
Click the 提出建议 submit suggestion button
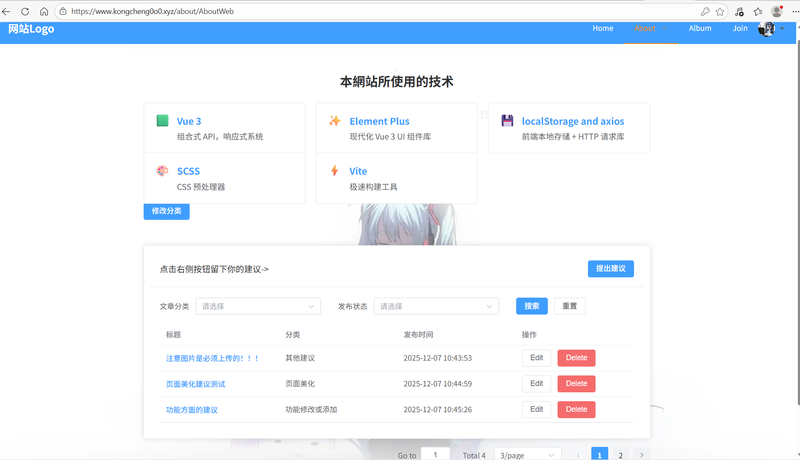610,269
